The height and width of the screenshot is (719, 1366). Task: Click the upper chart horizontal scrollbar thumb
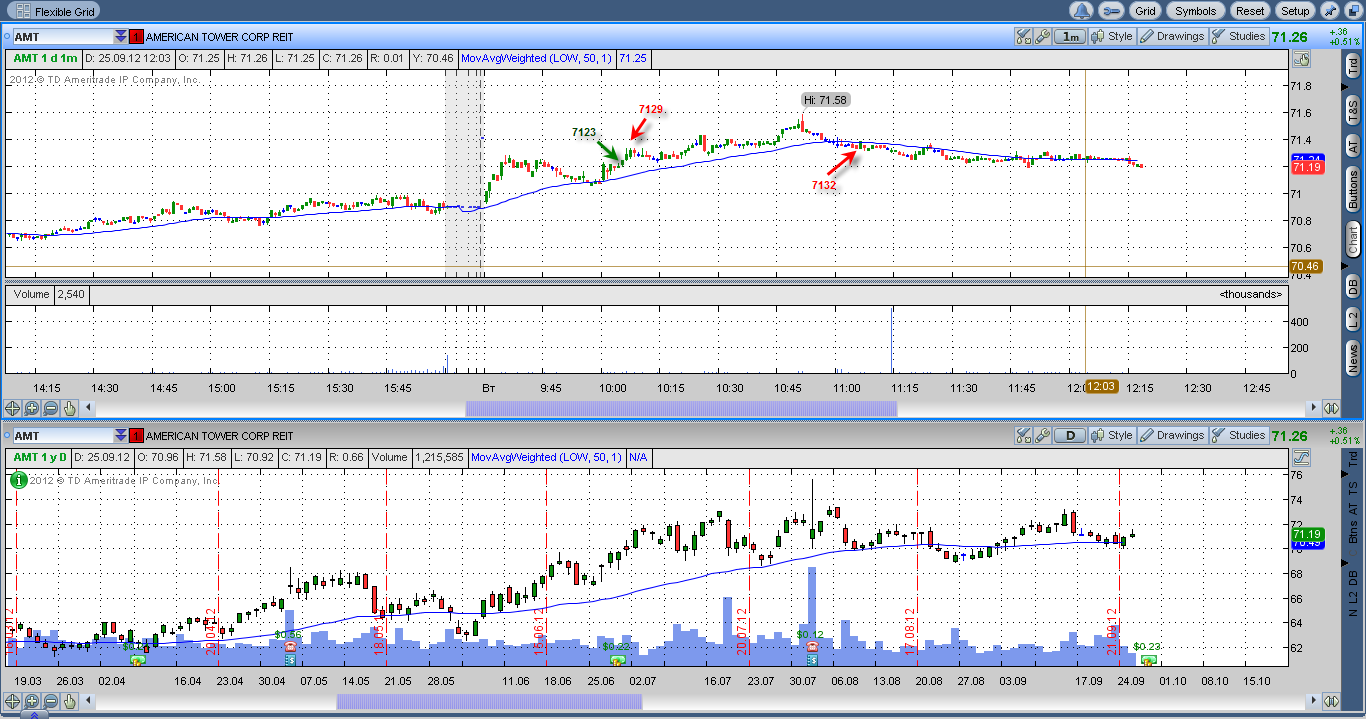[681, 408]
